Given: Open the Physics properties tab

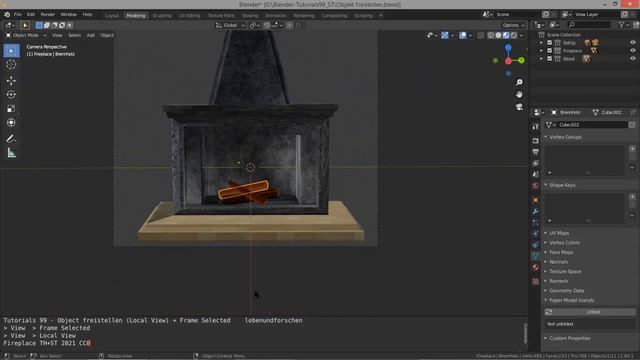Looking at the screenshot, I should click(536, 234).
